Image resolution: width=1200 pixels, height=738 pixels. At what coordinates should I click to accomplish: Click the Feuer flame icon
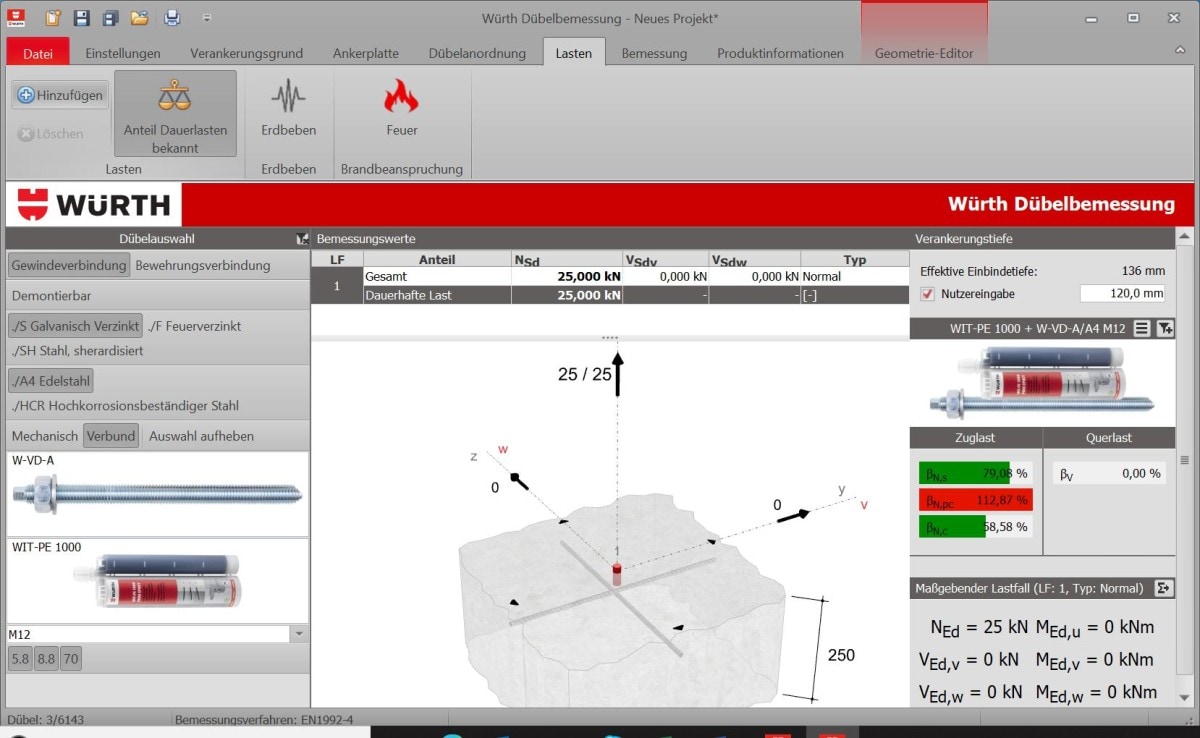pos(402,97)
